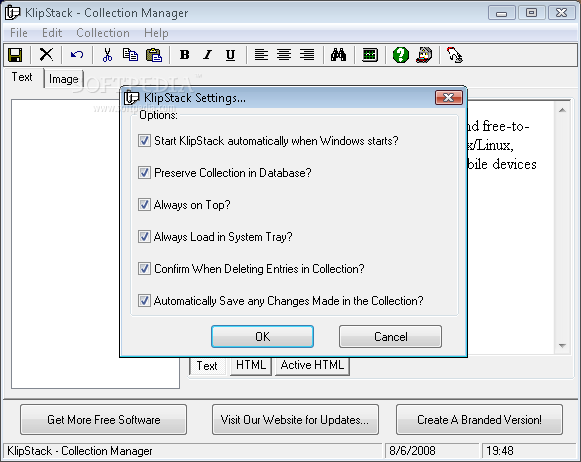Open the Collection menu

(103, 33)
